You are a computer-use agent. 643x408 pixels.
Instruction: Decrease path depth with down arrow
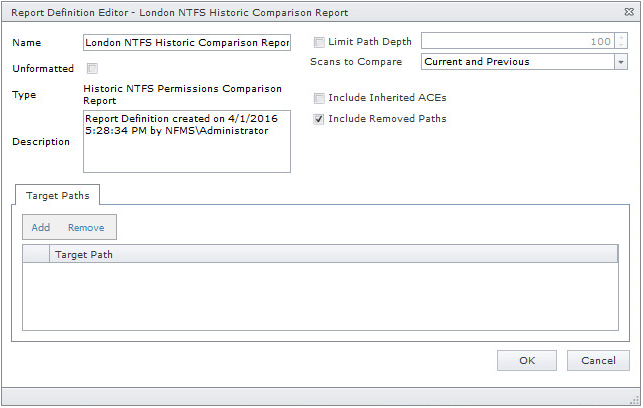point(622,47)
